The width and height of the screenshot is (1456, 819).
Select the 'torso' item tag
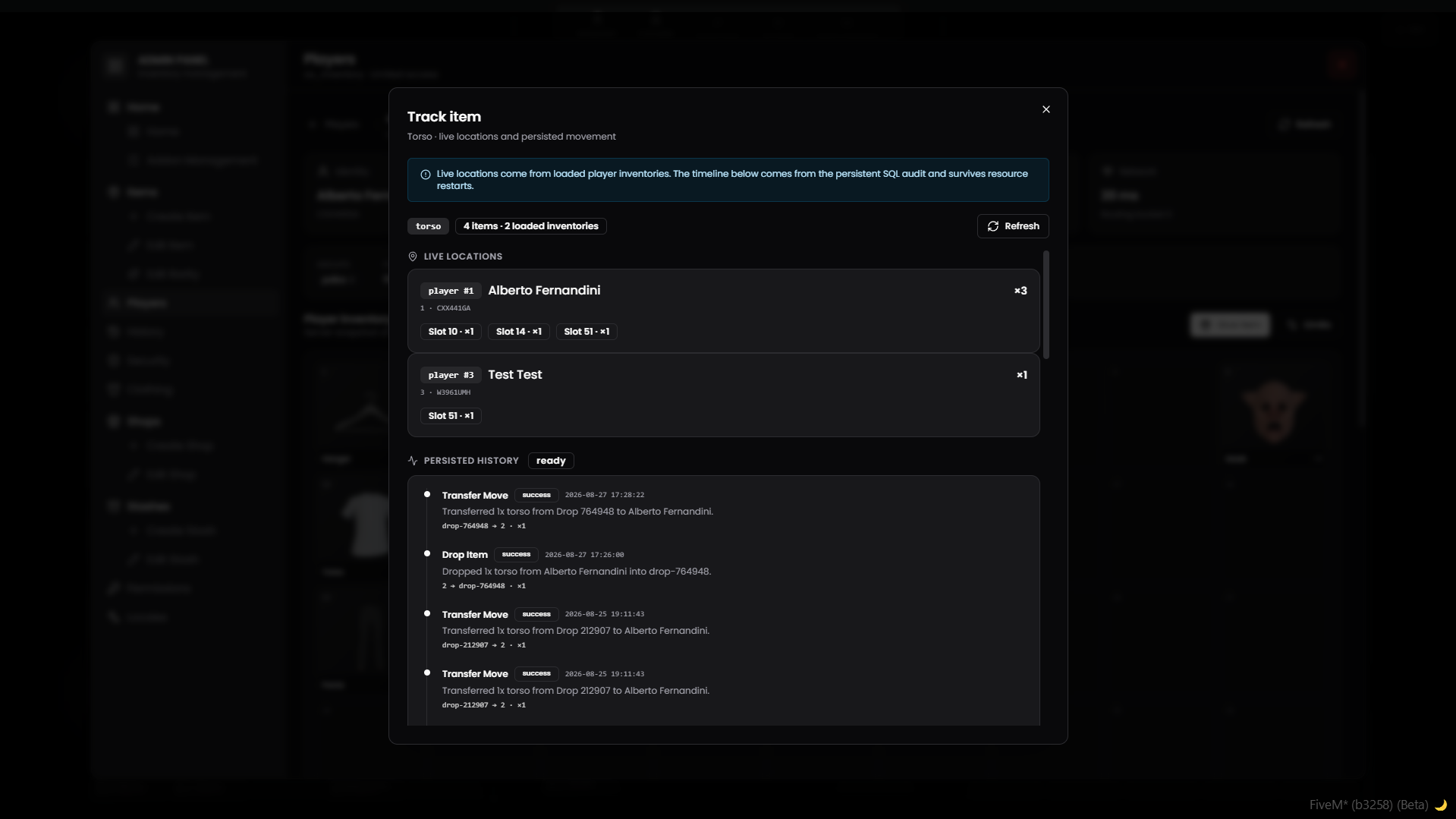(428, 226)
